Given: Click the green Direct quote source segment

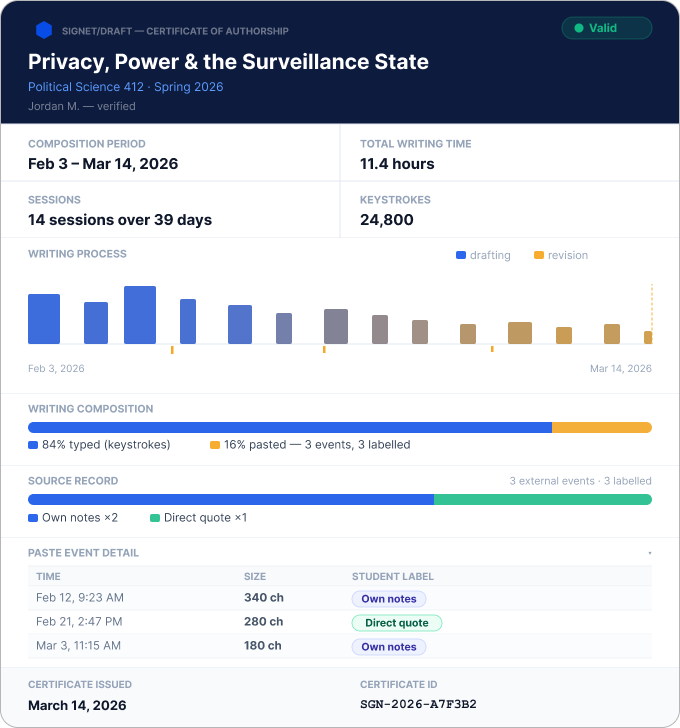Looking at the screenshot, I should (543, 499).
